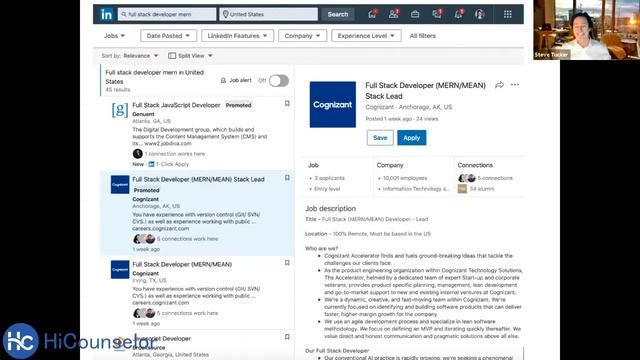Open the LinkedIn home logo
The height and width of the screenshot is (360, 640).
click(x=106, y=14)
